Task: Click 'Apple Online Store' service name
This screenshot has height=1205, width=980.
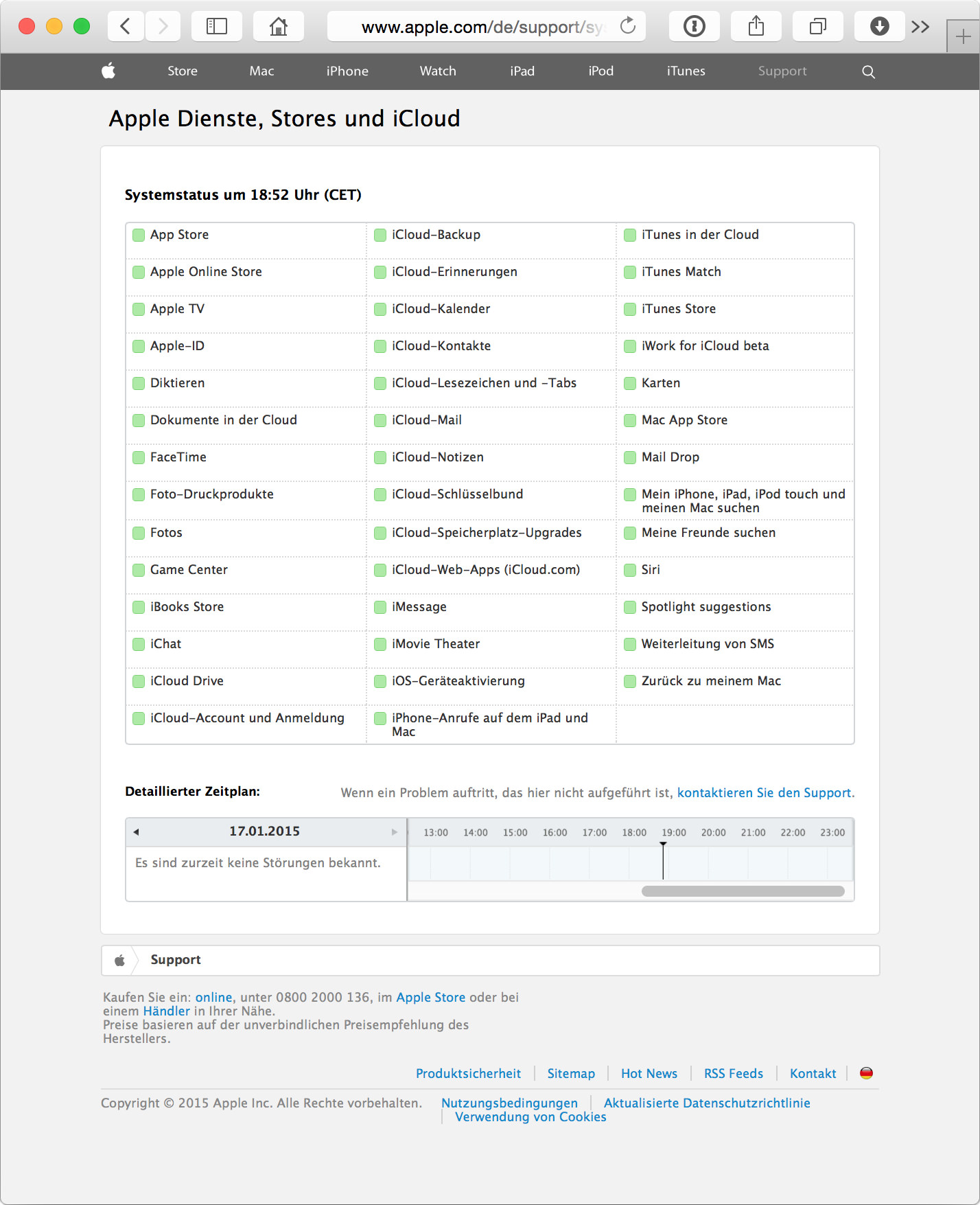Action: (x=206, y=272)
